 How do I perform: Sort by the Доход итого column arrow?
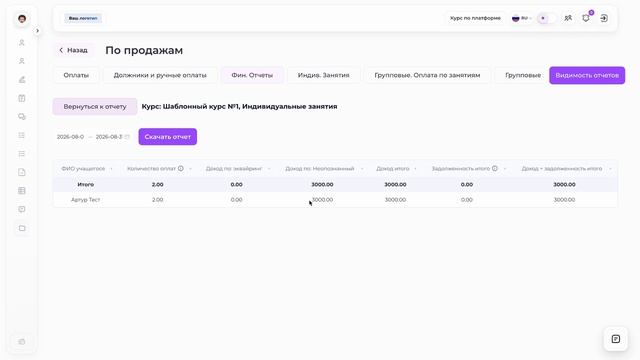[x=415, y=169]
